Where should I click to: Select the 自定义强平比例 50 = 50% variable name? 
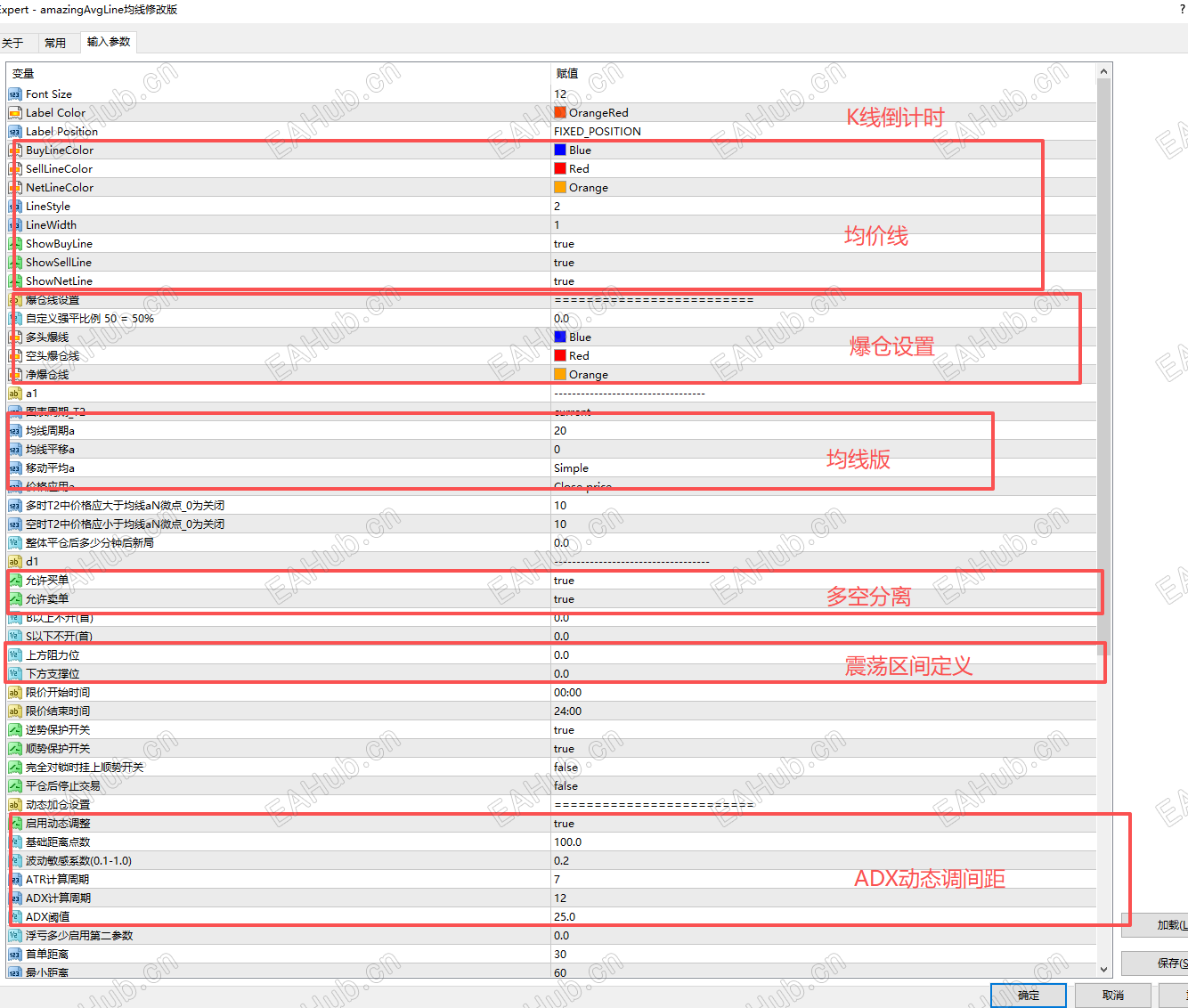[x=90, y=319]
